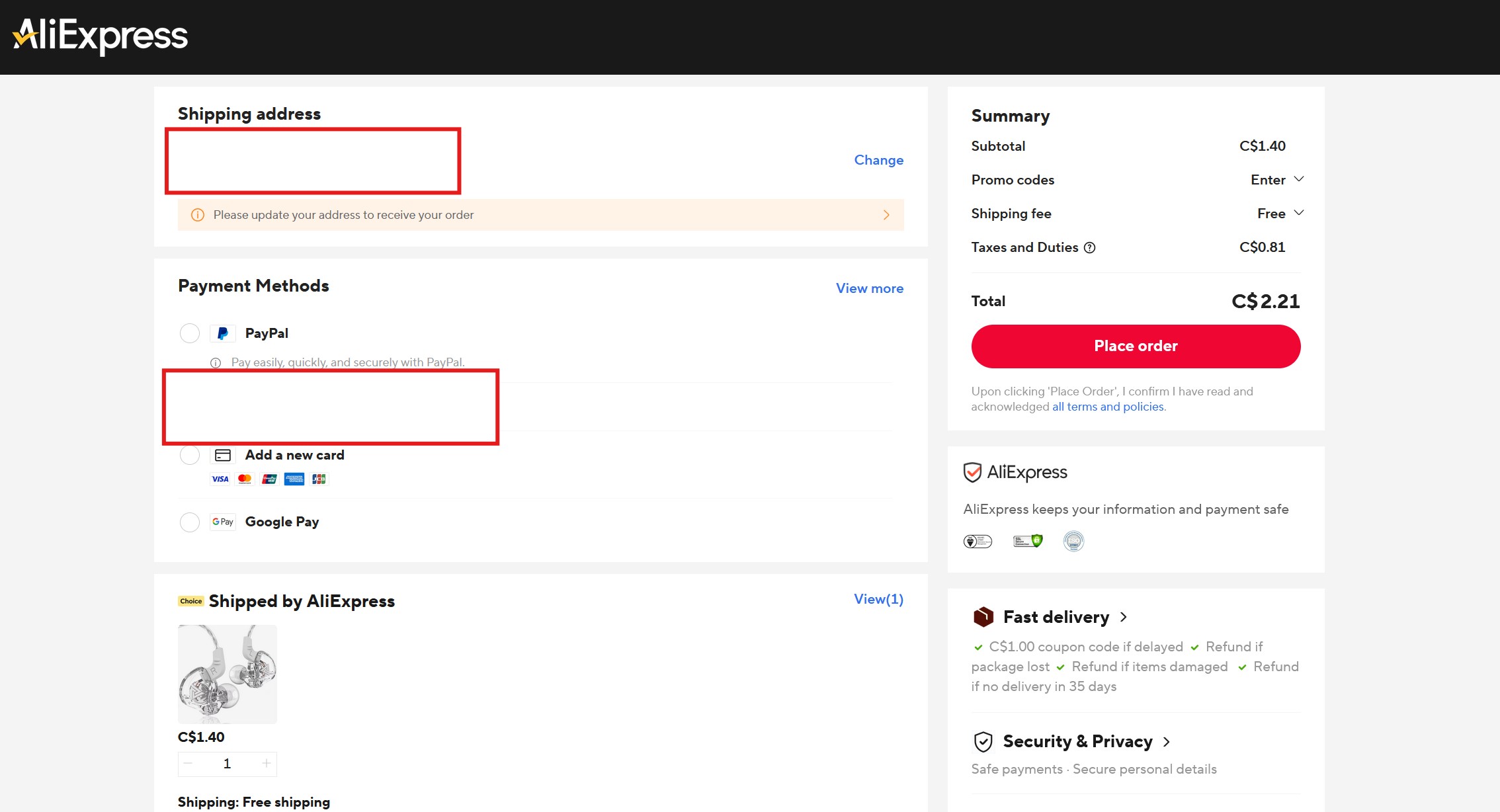Expand the Shipping fee Free dropdown
Screen dimensions: 1500x812
click(x=1280, y=214)
